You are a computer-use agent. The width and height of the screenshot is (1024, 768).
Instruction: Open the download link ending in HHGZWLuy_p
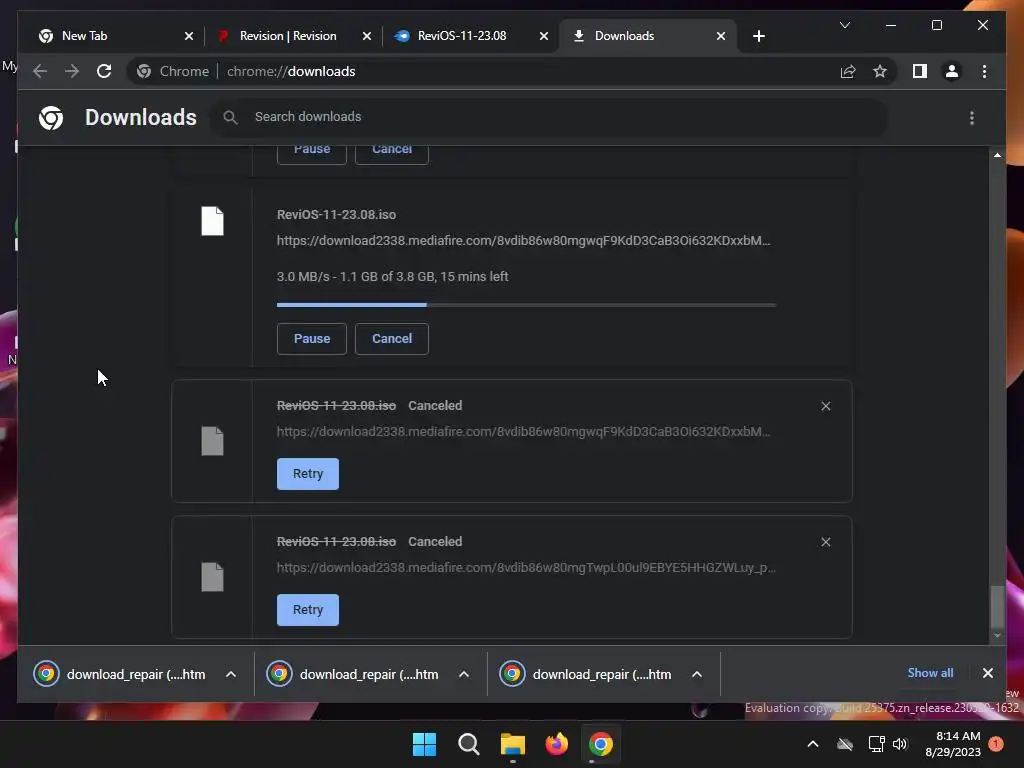click(526, 568)
